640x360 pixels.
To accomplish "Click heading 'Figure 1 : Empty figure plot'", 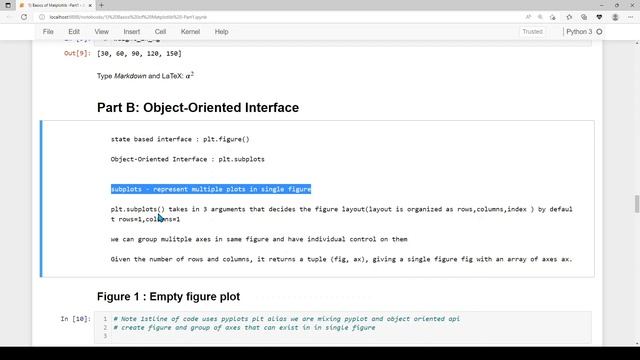I will point(168,297).
